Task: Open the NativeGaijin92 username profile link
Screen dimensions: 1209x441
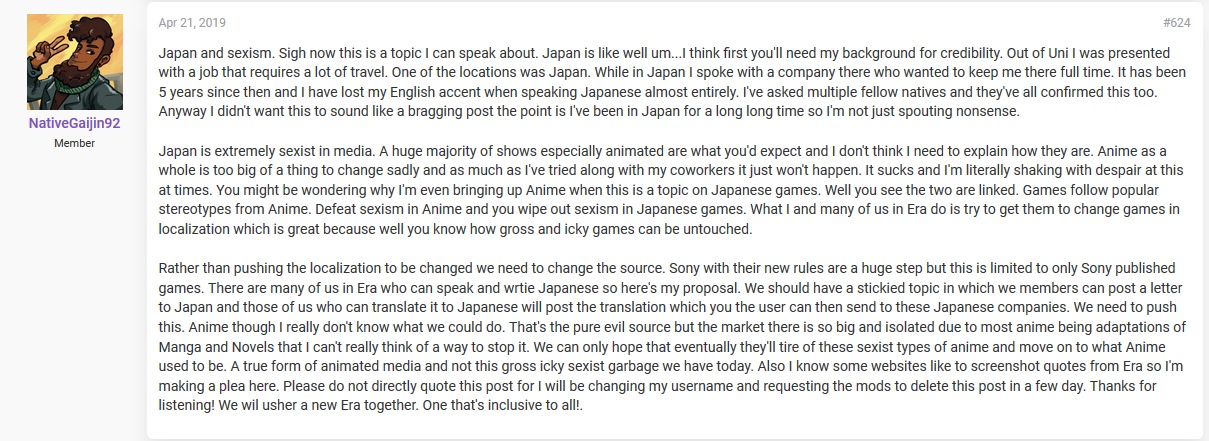Action: 75,124
